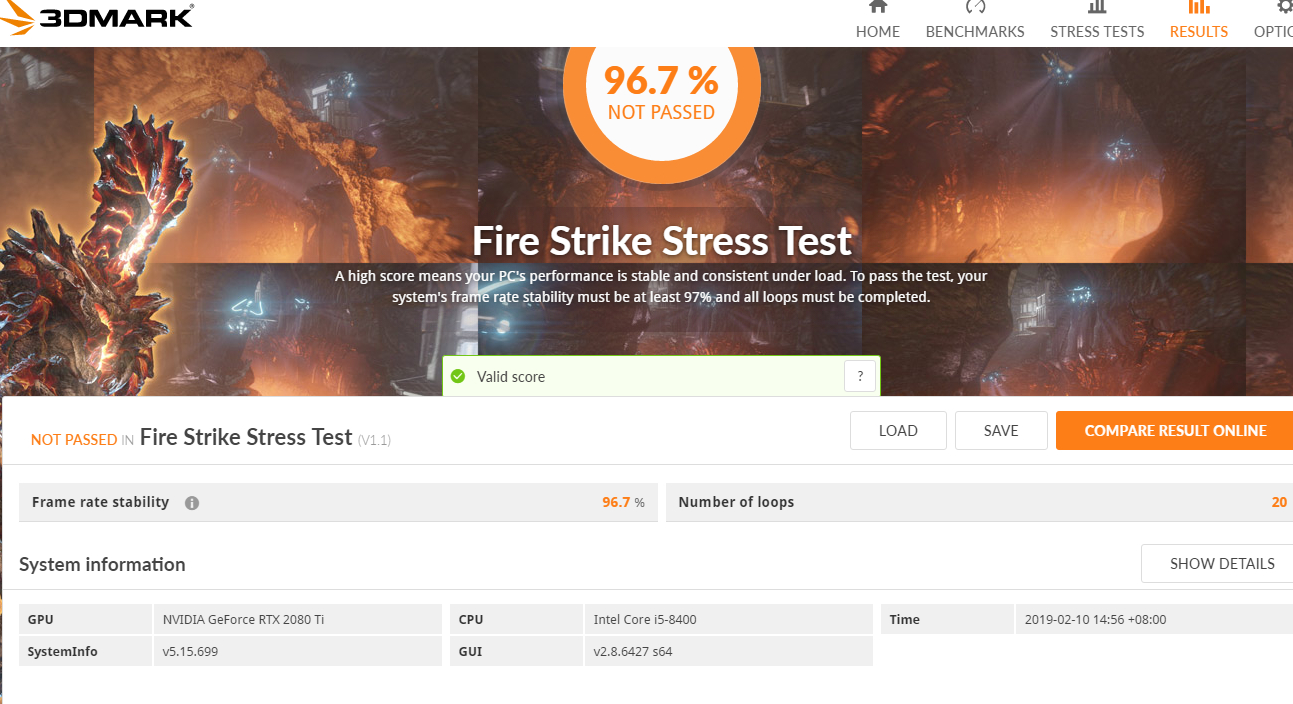Click the Results chart icon
This screenshot has height=704, width=1293.
click(1199, 6)
